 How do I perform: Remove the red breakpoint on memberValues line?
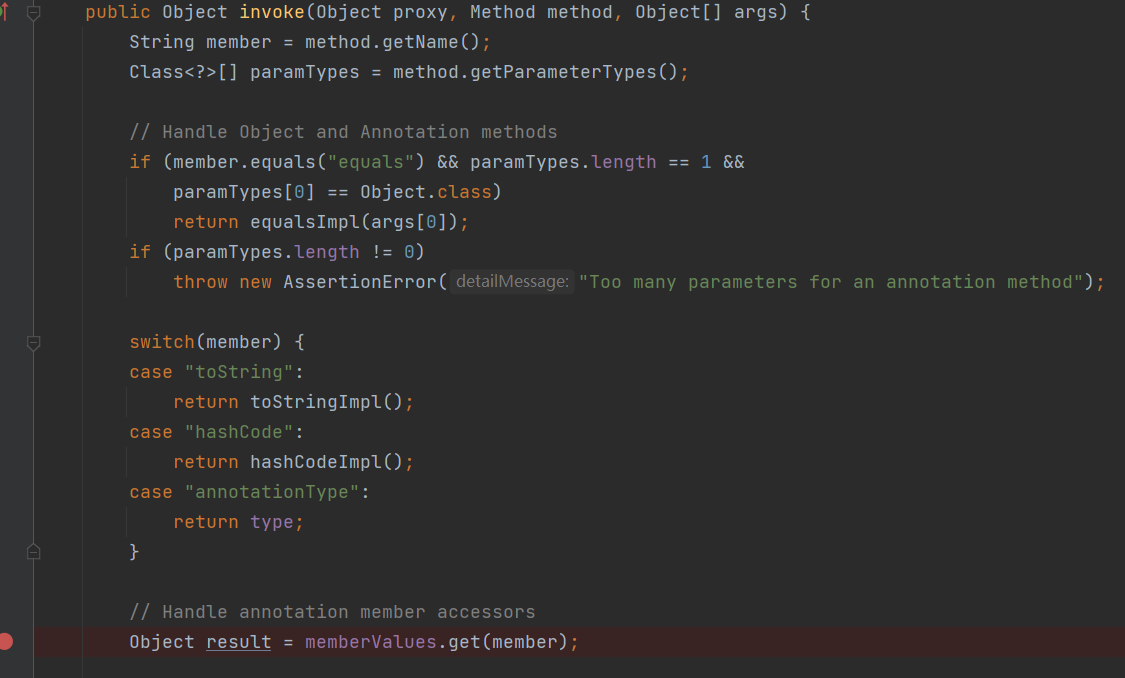[6, 642]
